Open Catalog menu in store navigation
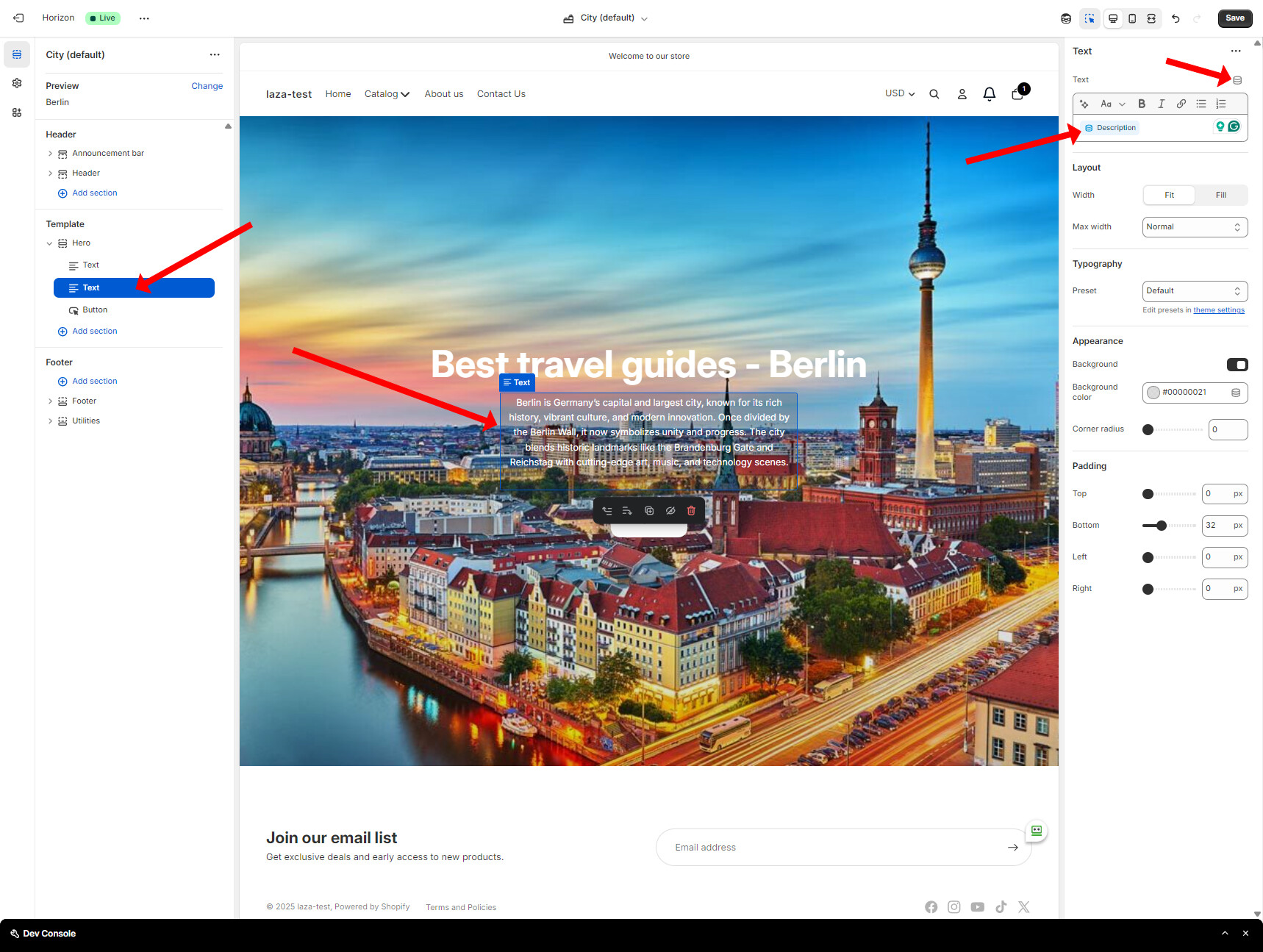The width and height of the screenshot is (1263, 952). 387,94
